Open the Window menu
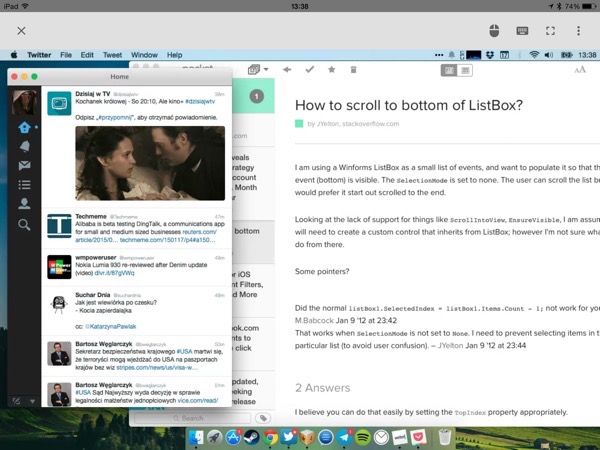 click(x=144, y=55)
